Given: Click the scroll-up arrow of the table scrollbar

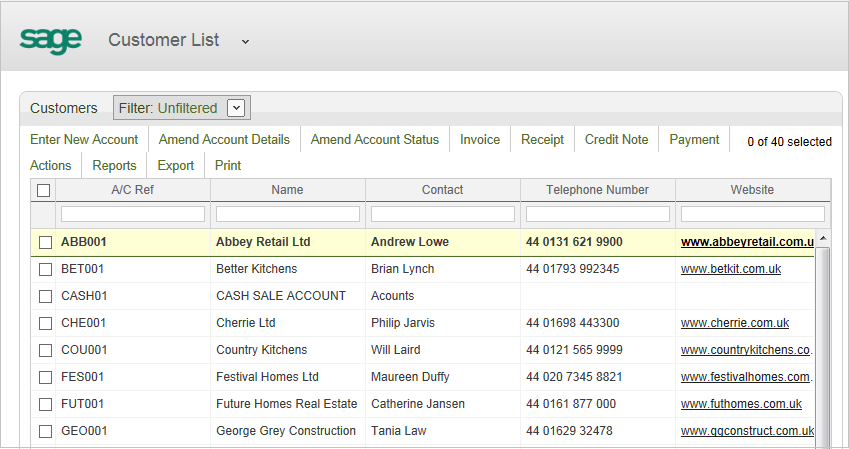Looking at the screenshot, I should click(x=823, y=239).
